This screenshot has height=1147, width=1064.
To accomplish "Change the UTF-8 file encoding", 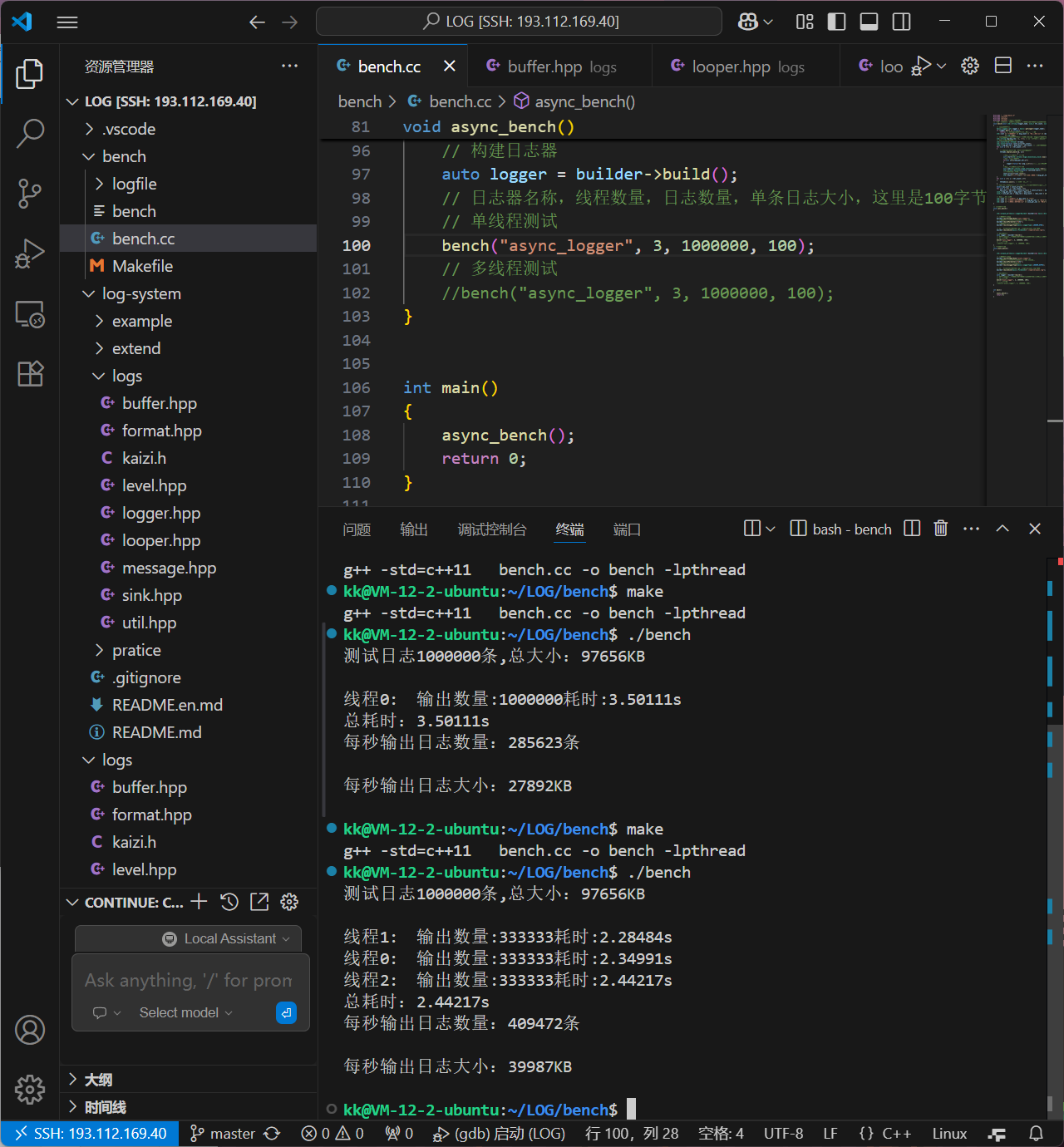I will tap(783, 1134).
